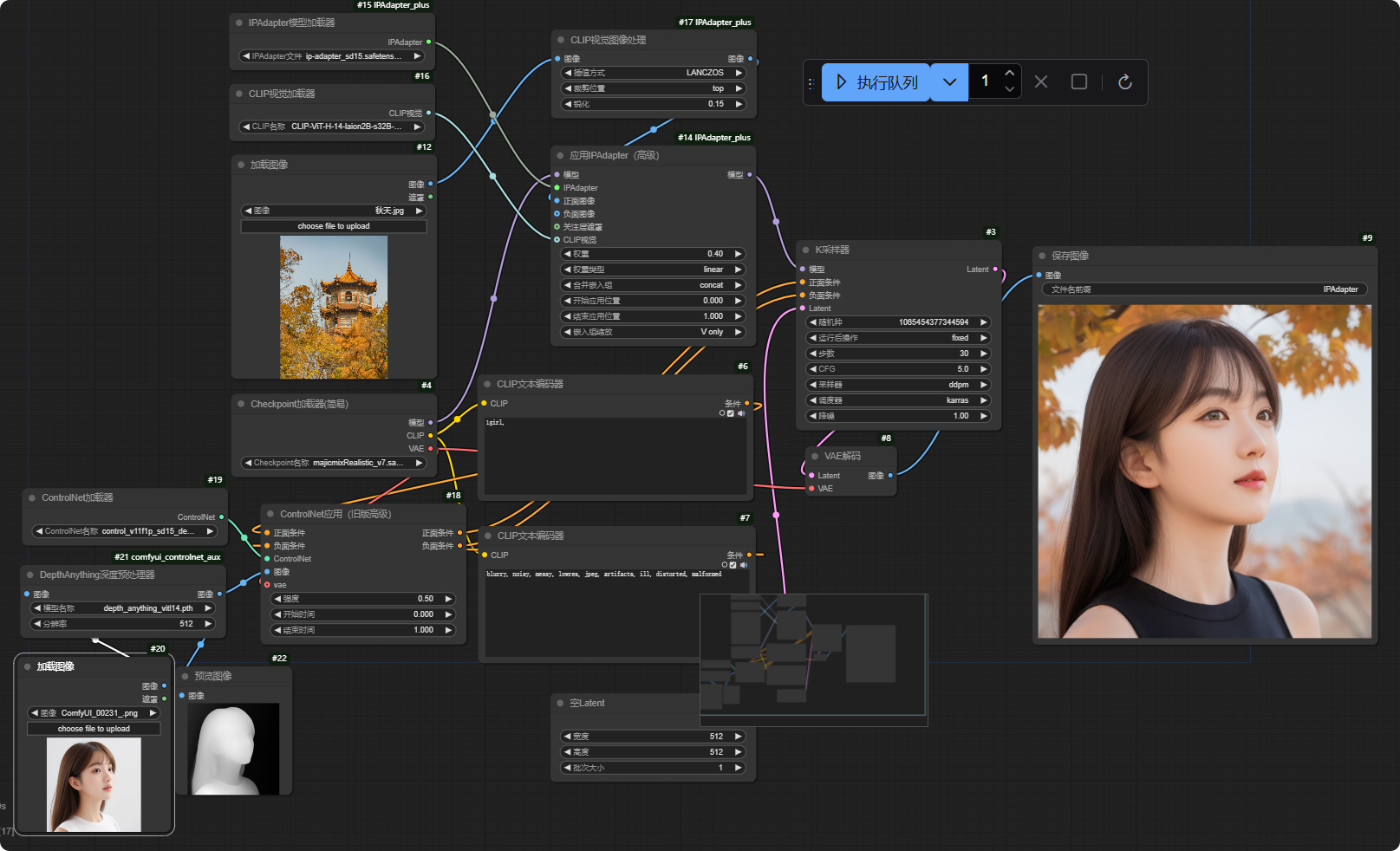Click the speaker icon in the negative prompt node
This screenshot has height=851, width=1400.
tap(744, 565)
